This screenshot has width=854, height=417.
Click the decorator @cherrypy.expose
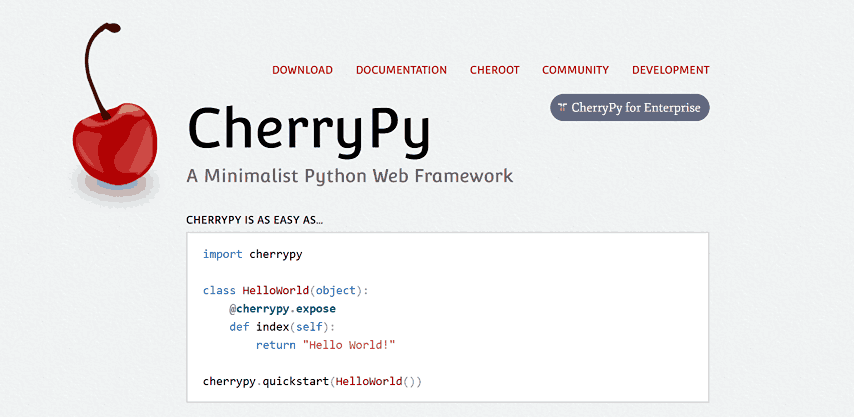(282, 309)
